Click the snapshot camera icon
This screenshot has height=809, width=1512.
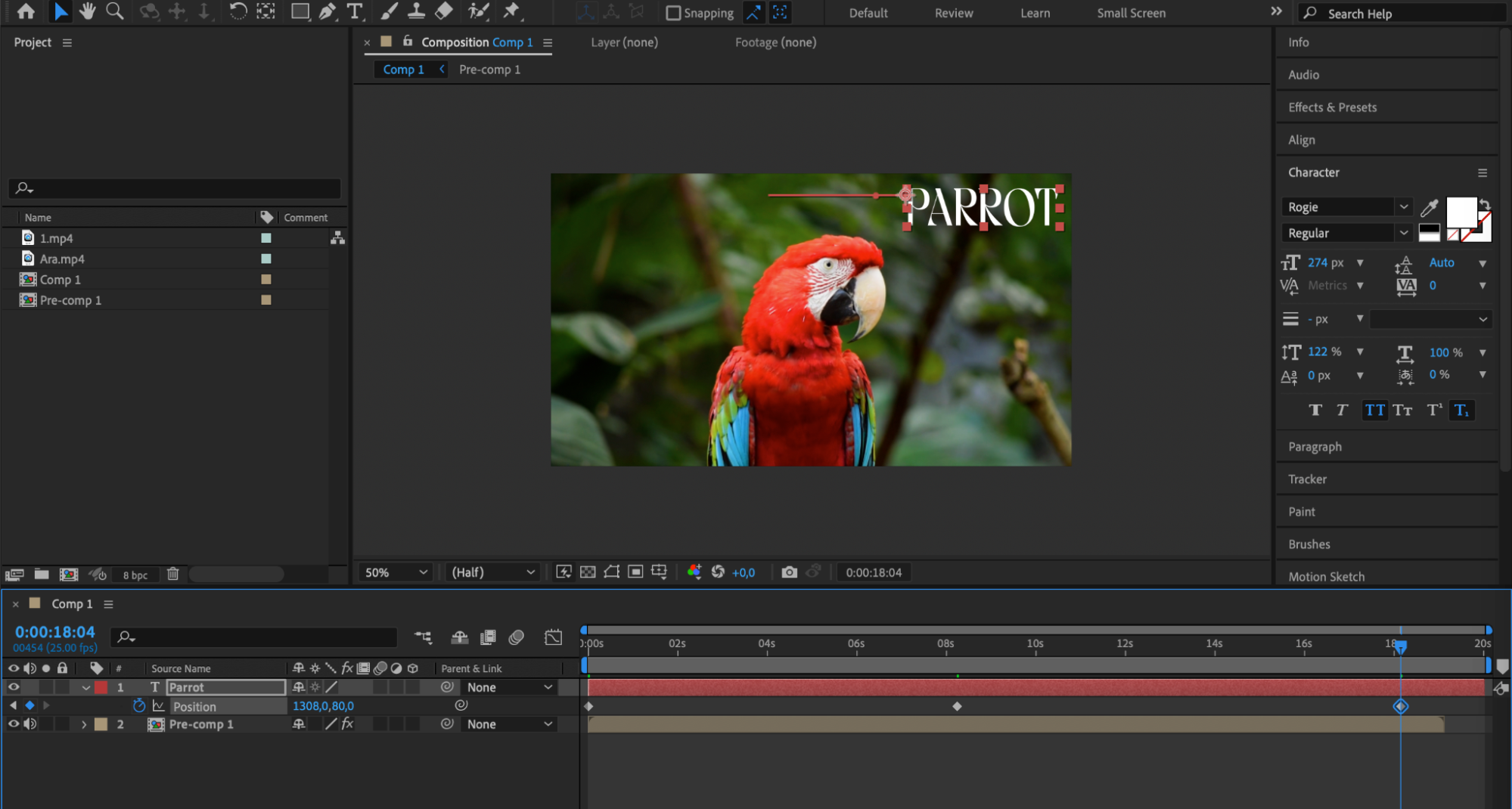pyautogui.click(x=789, y=572)
